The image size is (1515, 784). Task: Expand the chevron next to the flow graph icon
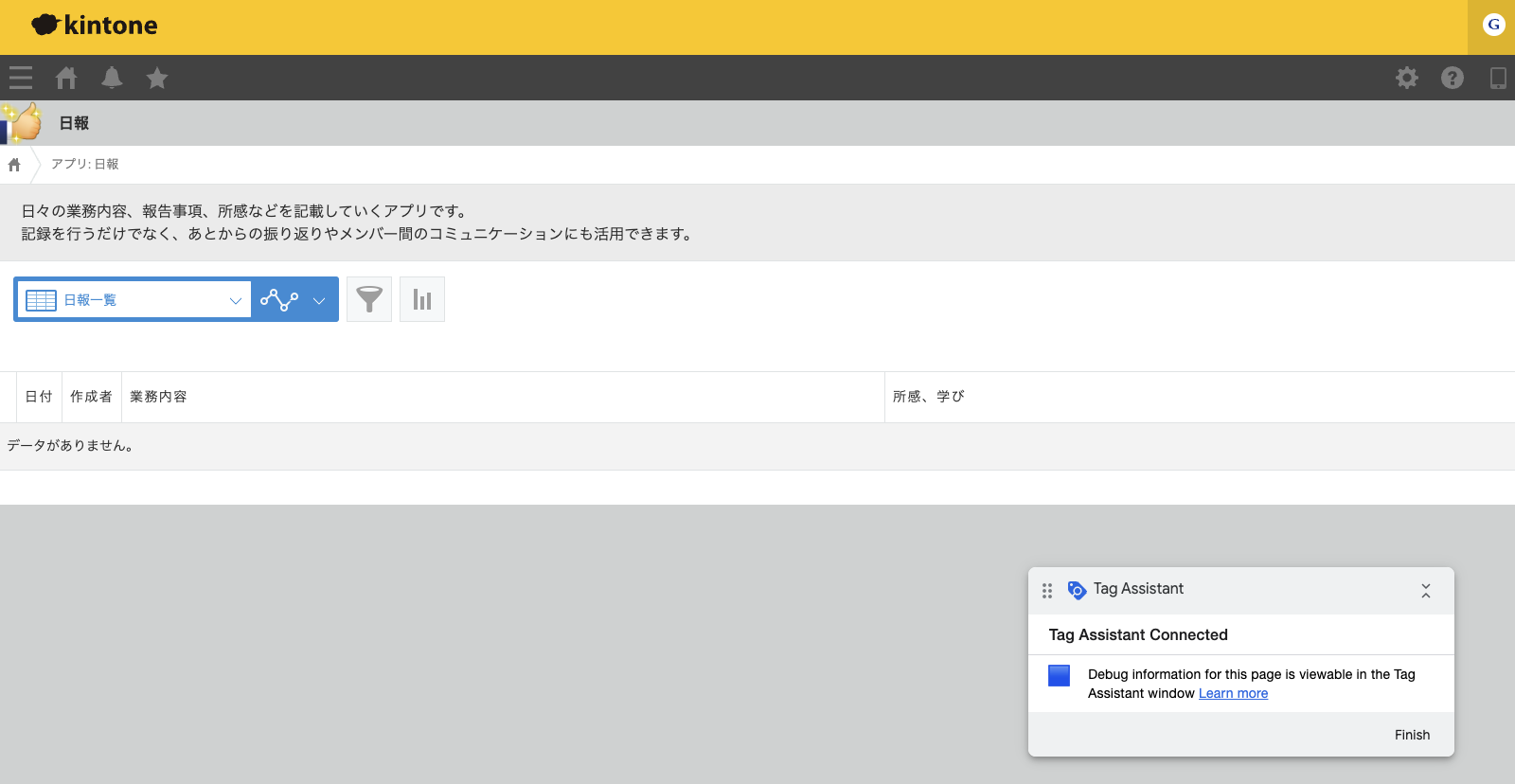pyautogui.click(x=319, y=300)
